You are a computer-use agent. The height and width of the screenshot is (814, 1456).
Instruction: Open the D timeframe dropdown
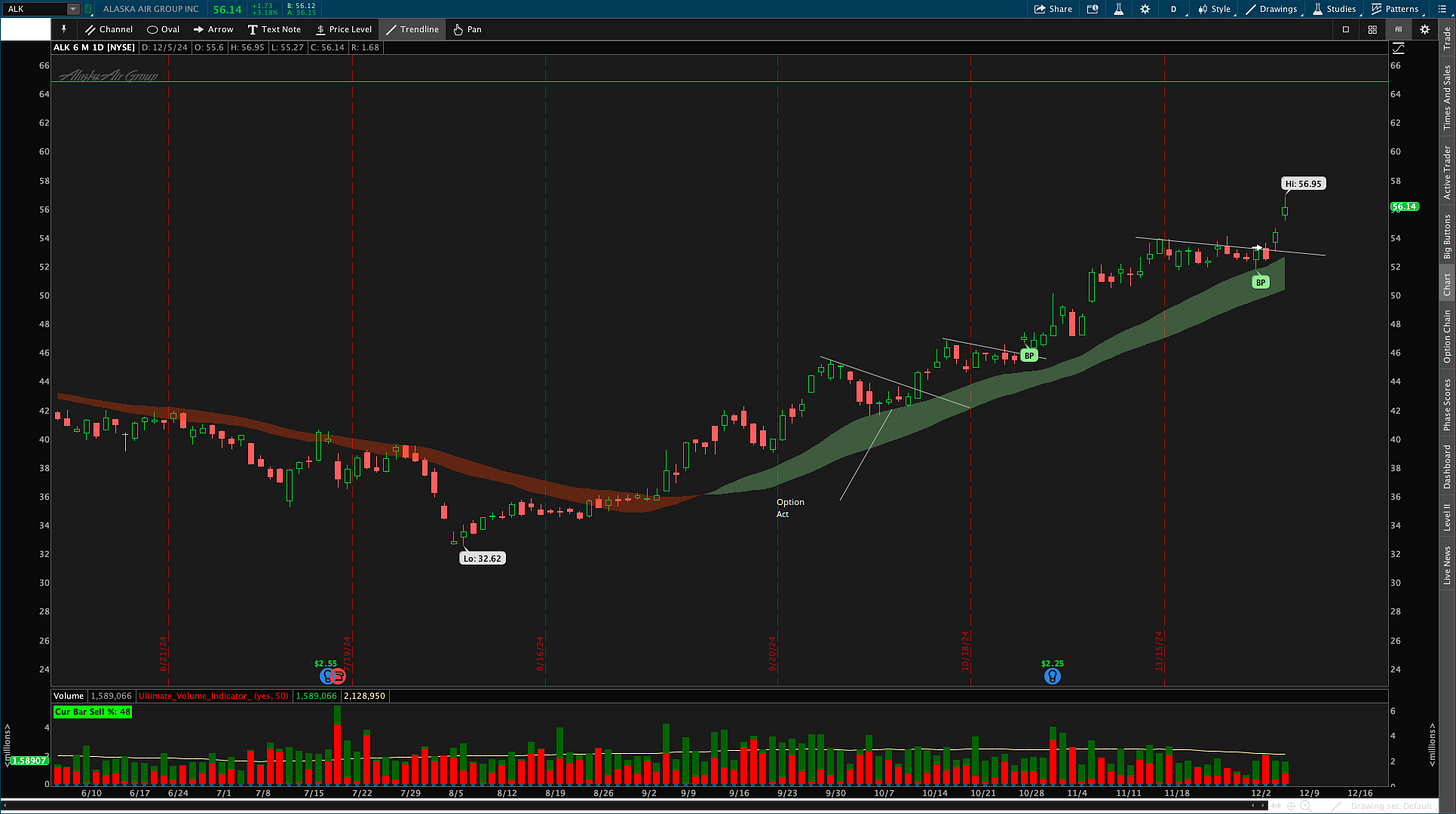coord(1173,9)
